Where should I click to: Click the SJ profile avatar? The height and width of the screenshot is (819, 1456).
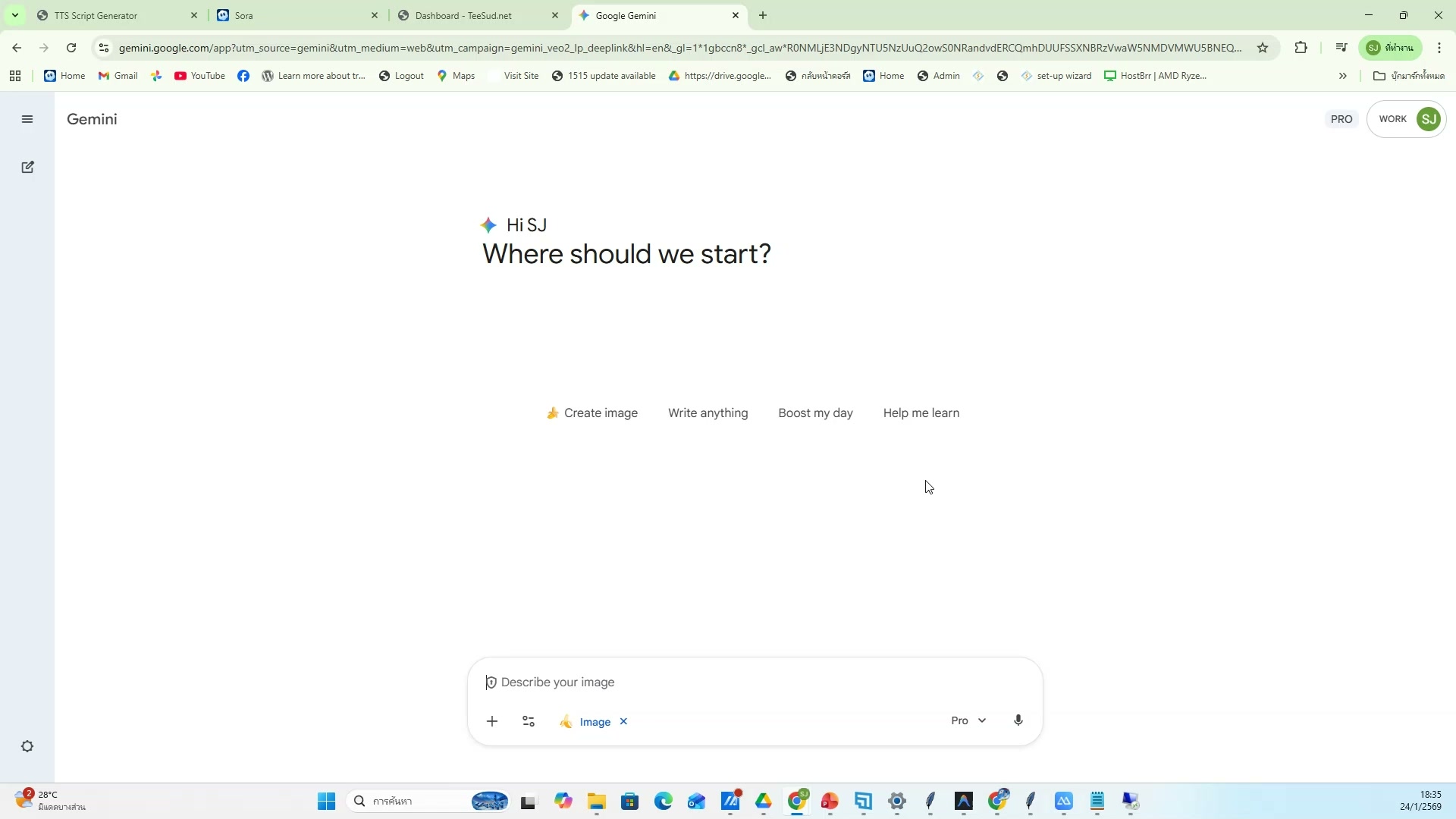(1429, 119)
